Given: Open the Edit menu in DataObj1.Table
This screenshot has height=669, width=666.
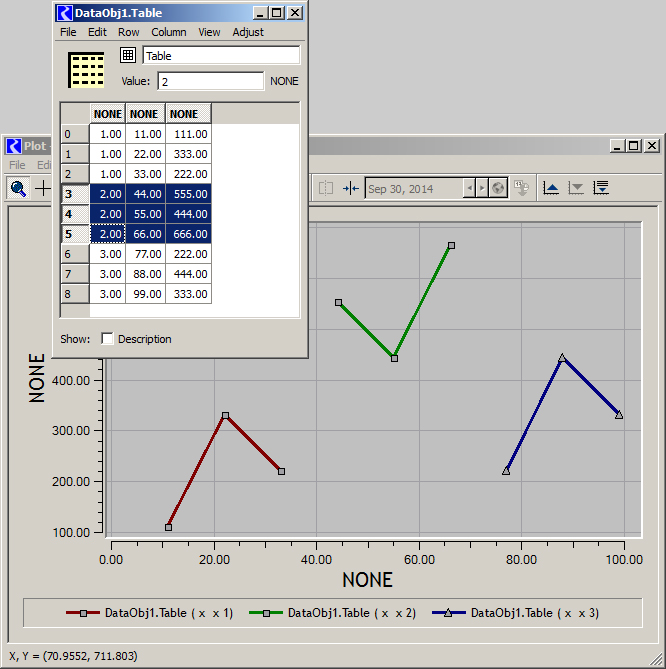Looking at the screenshot, I should (97, 32).
